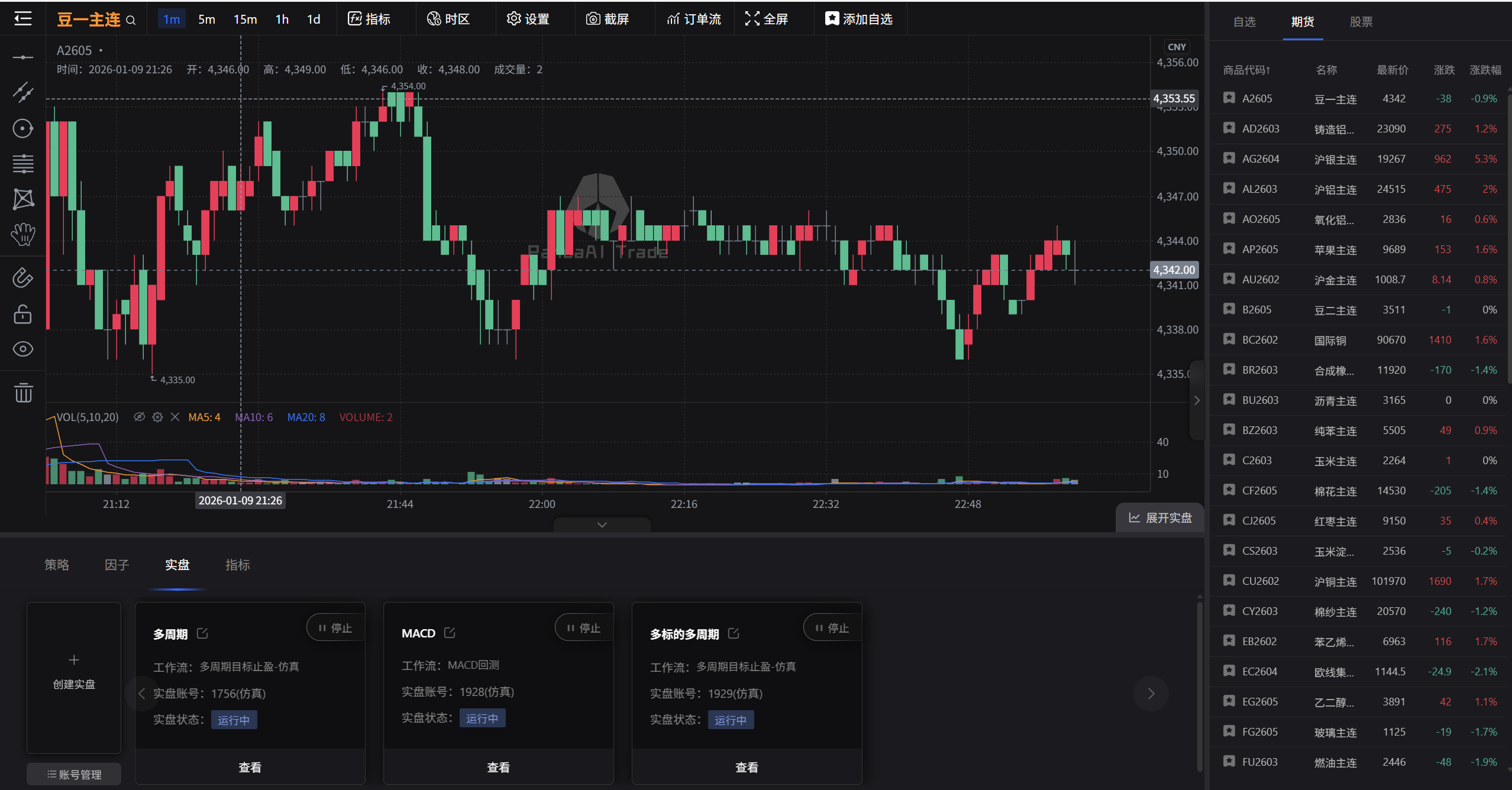Toggle favorite star for A2605
Screen dimensions: 1512x790
pyautogui.click(x=1229, y=98)
